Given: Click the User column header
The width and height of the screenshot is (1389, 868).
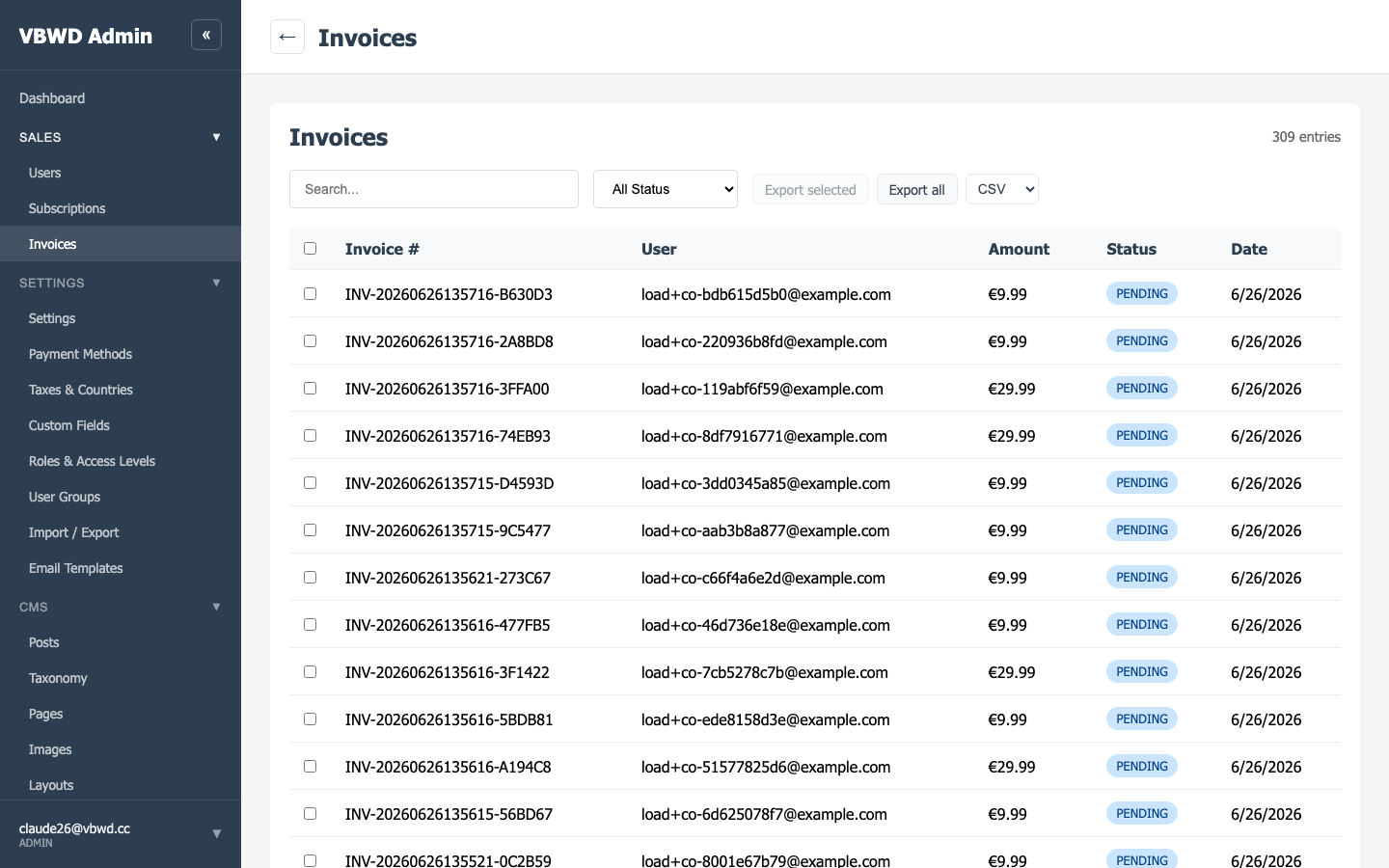Looking at the screenshot, I should click(x=659, y=249).
